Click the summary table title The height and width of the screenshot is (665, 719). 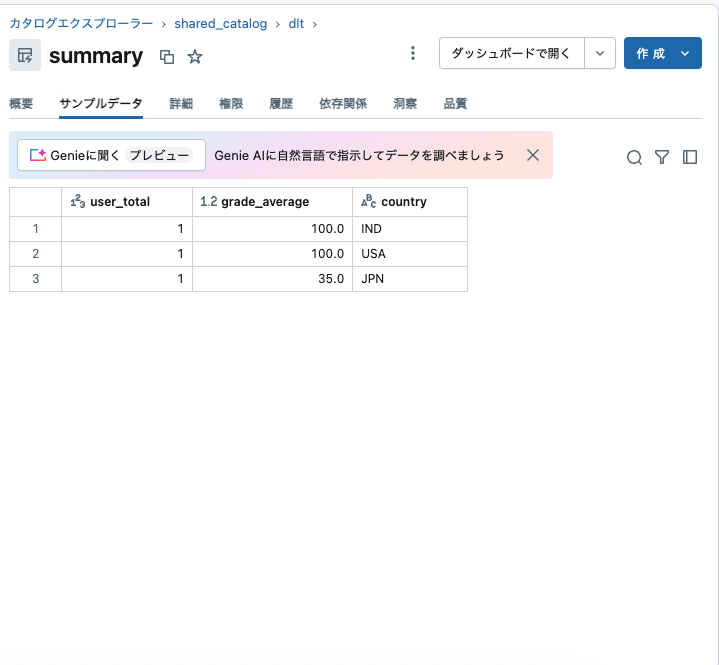point(96,56)
